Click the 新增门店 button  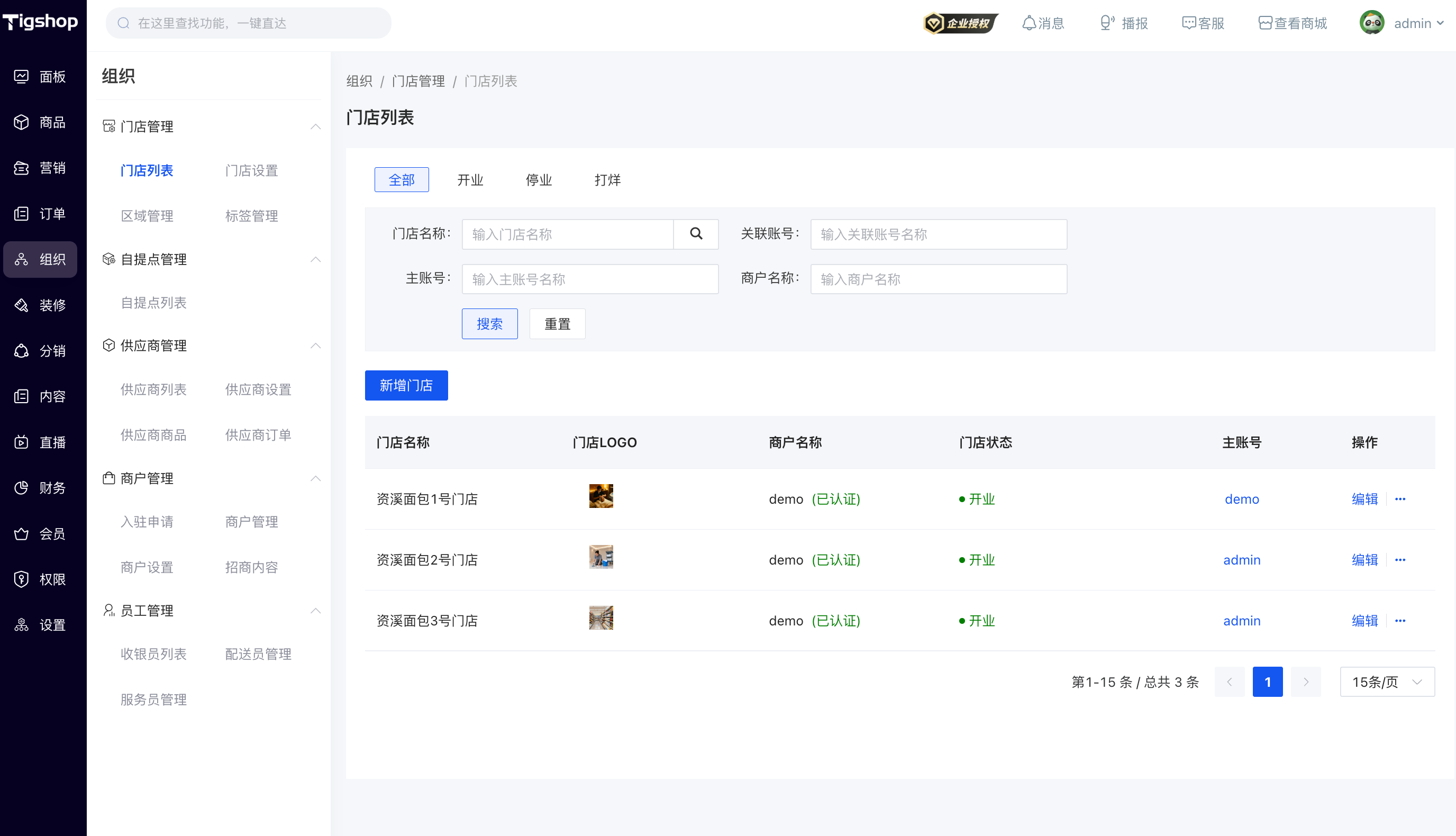click(x=406, y=385)
